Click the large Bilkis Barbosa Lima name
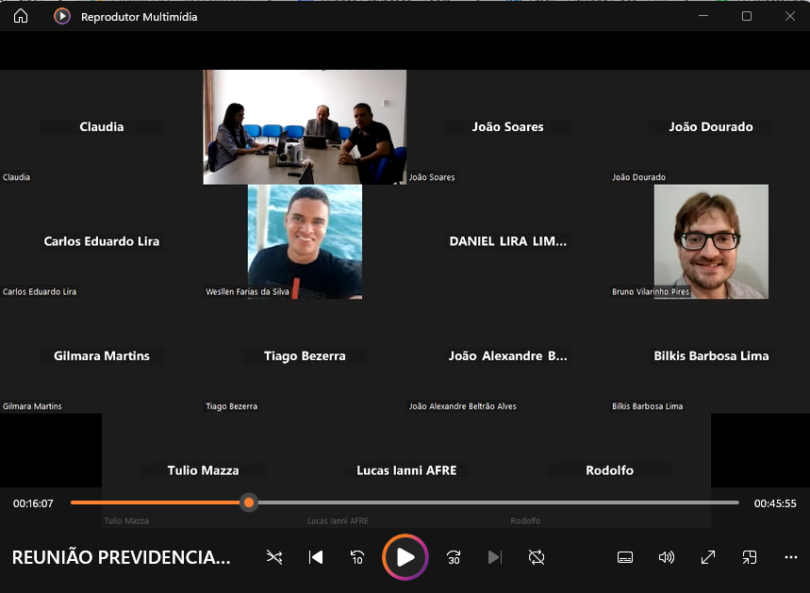 [x=711, y=356]
